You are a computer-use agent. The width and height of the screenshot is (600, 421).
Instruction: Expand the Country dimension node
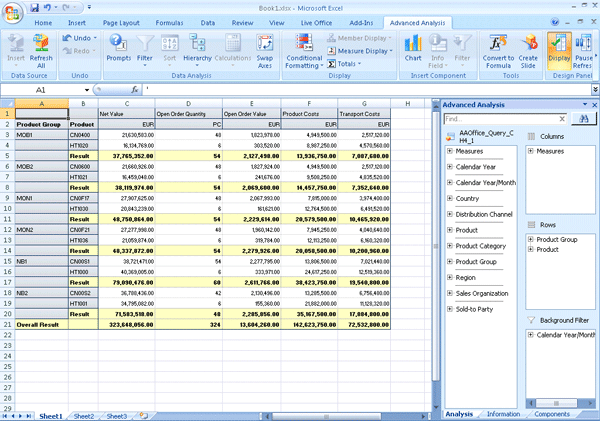[449, 198]
